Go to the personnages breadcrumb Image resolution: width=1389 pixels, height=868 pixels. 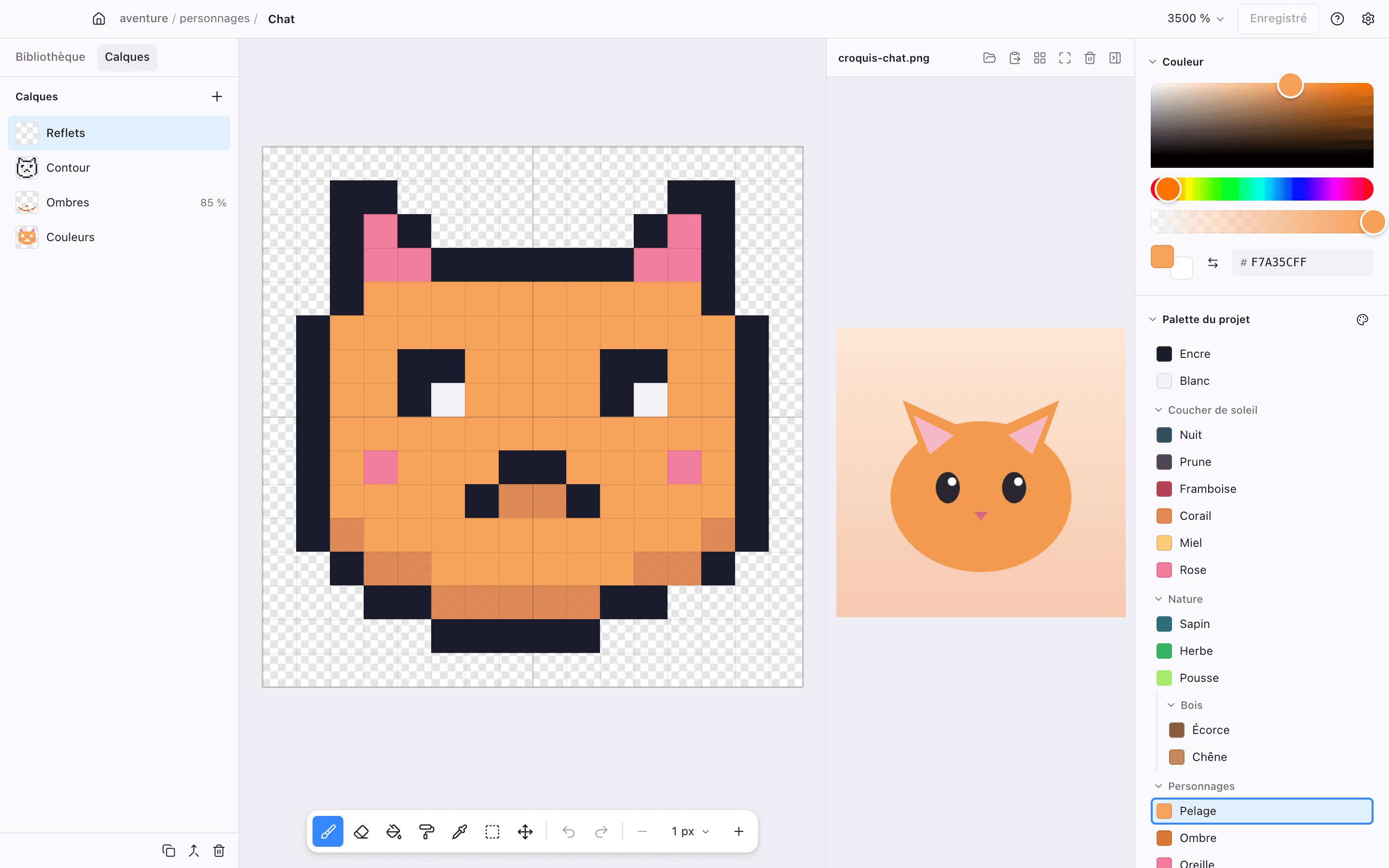(x=215, y=18)
